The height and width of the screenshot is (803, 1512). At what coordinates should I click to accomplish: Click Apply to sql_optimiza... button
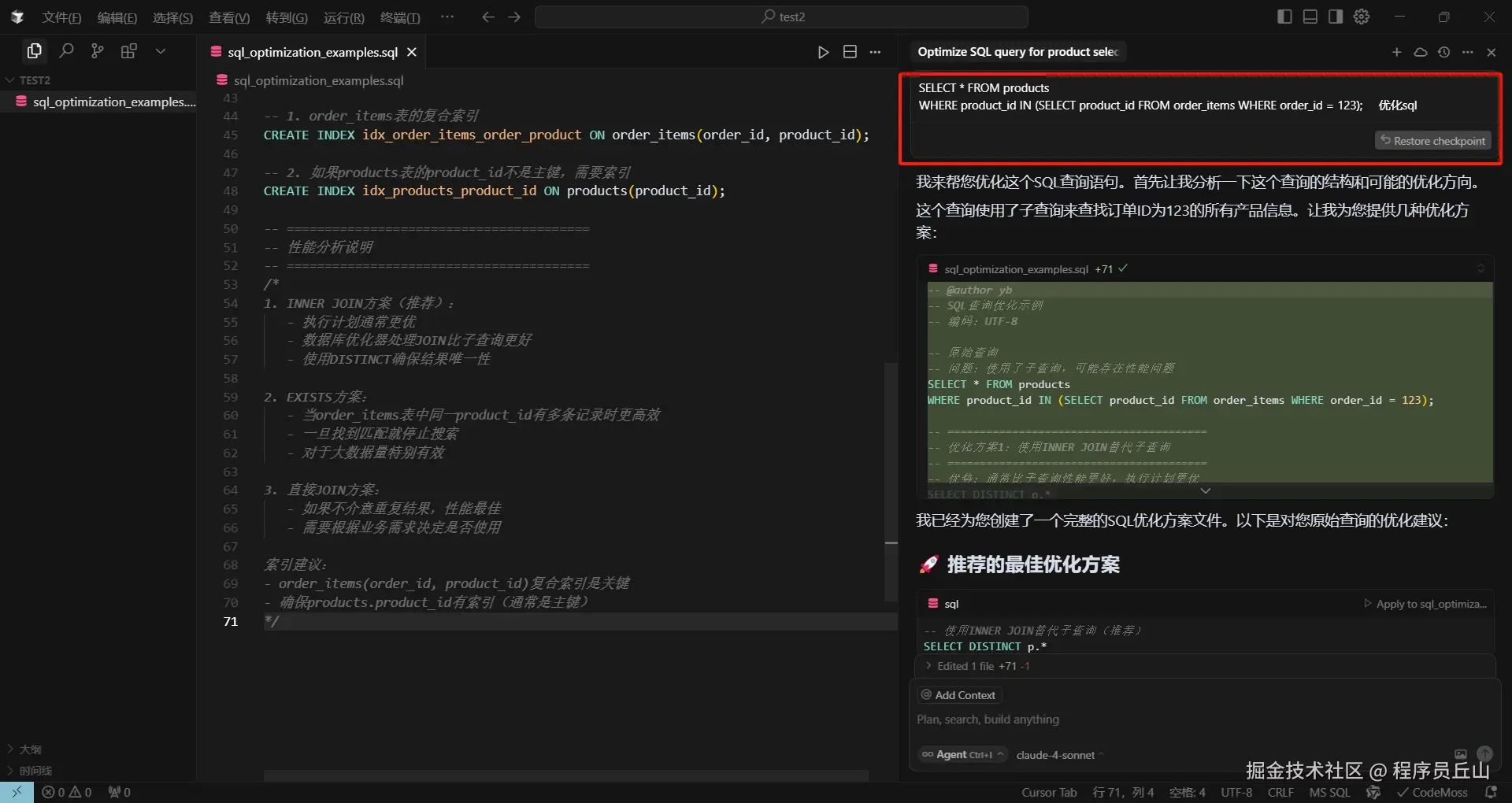point(1425,604)
